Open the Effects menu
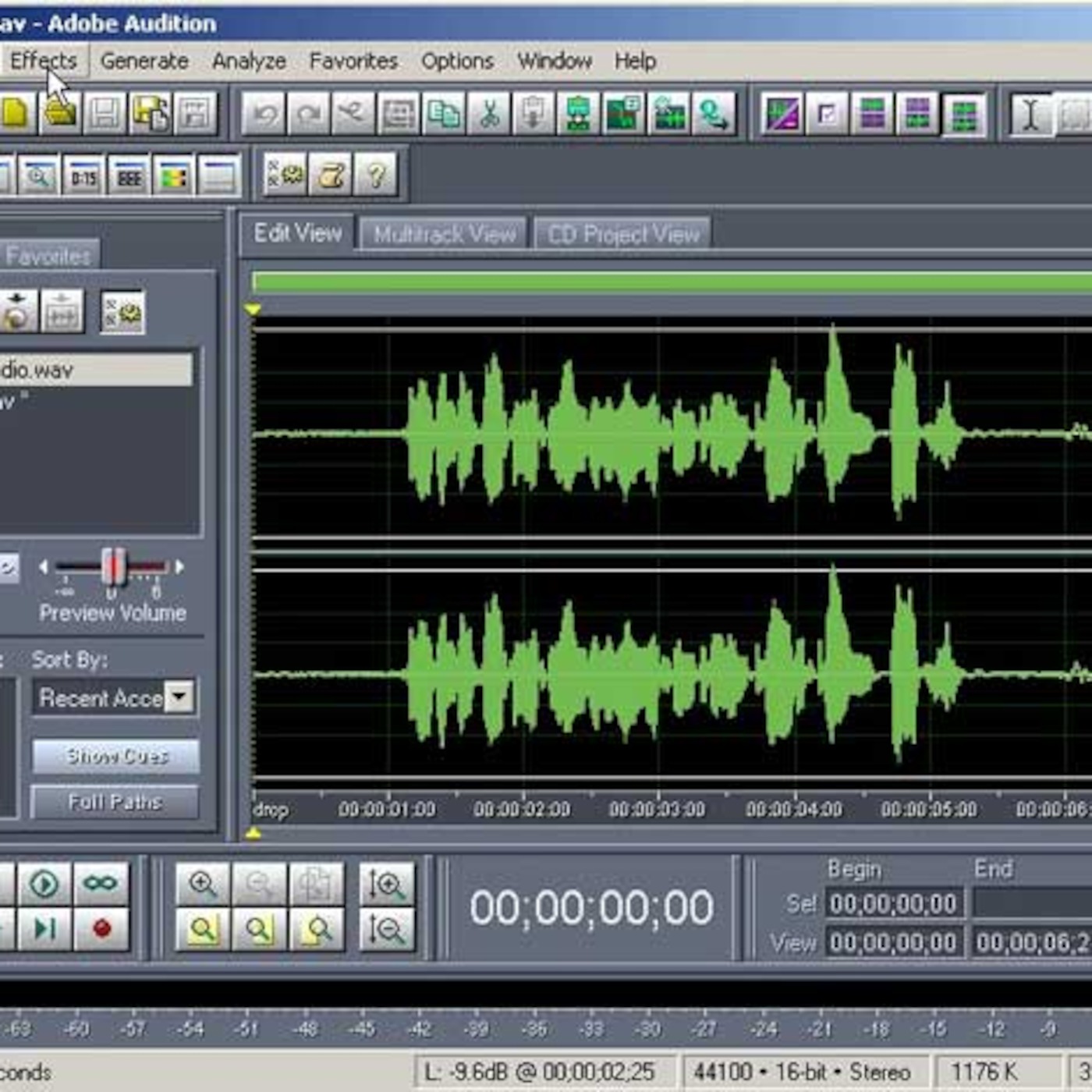 (44, 61)
